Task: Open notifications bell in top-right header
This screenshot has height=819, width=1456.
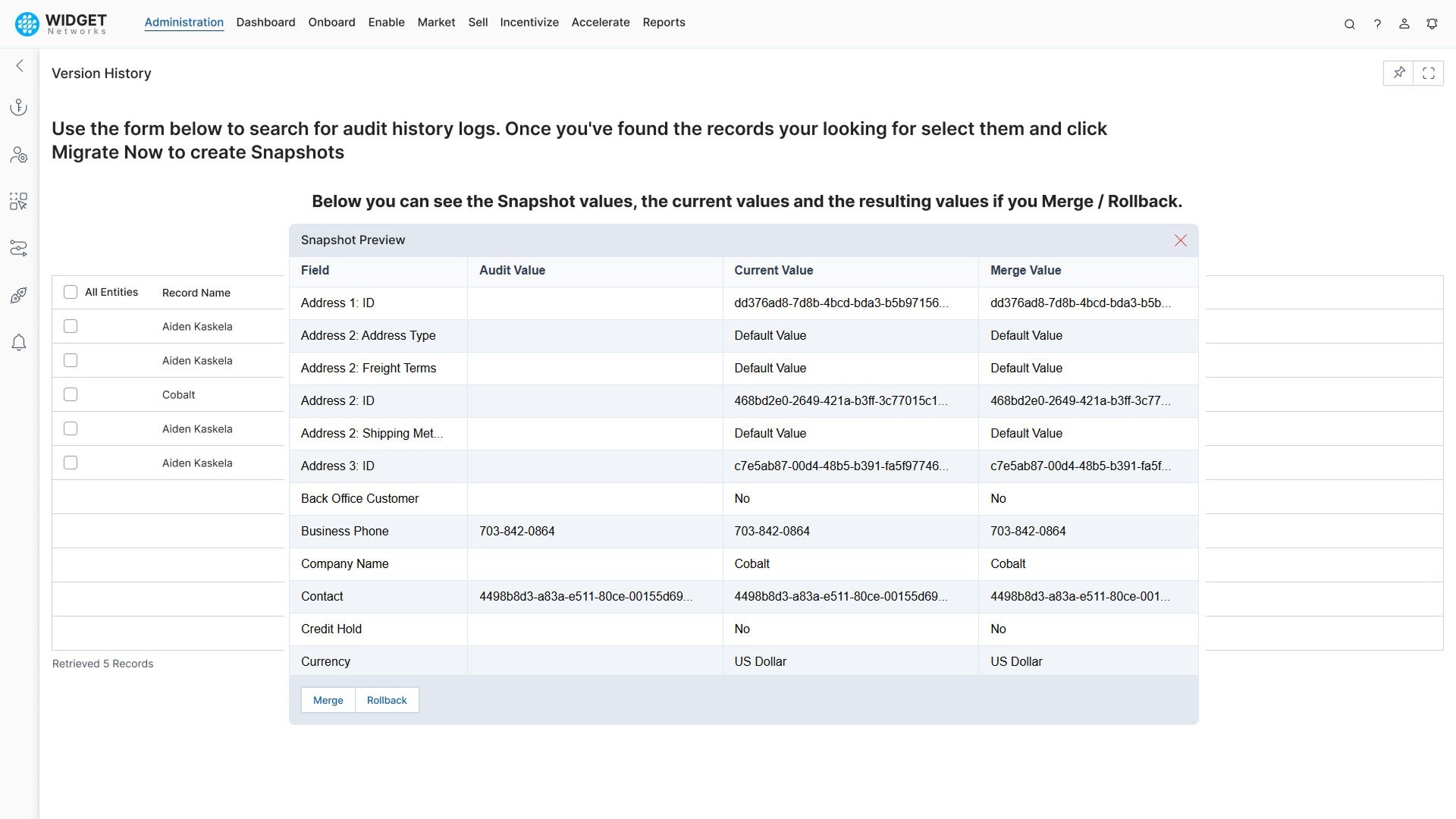Action: point(1432,24)
